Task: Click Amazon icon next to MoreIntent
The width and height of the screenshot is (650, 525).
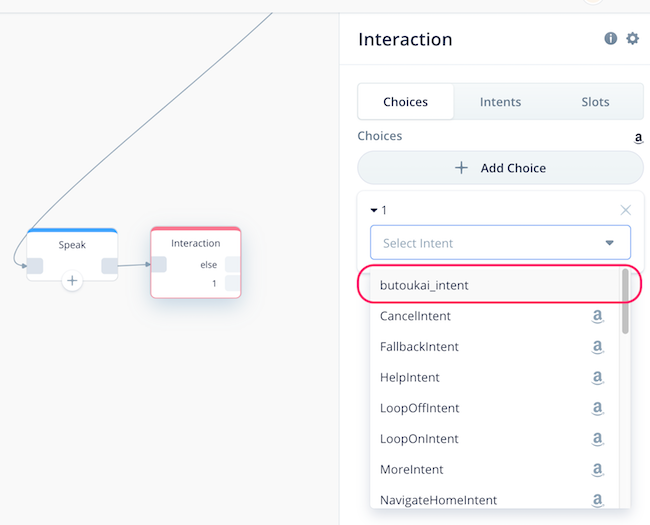Action: pyautogui.click(x=597, y=470)
